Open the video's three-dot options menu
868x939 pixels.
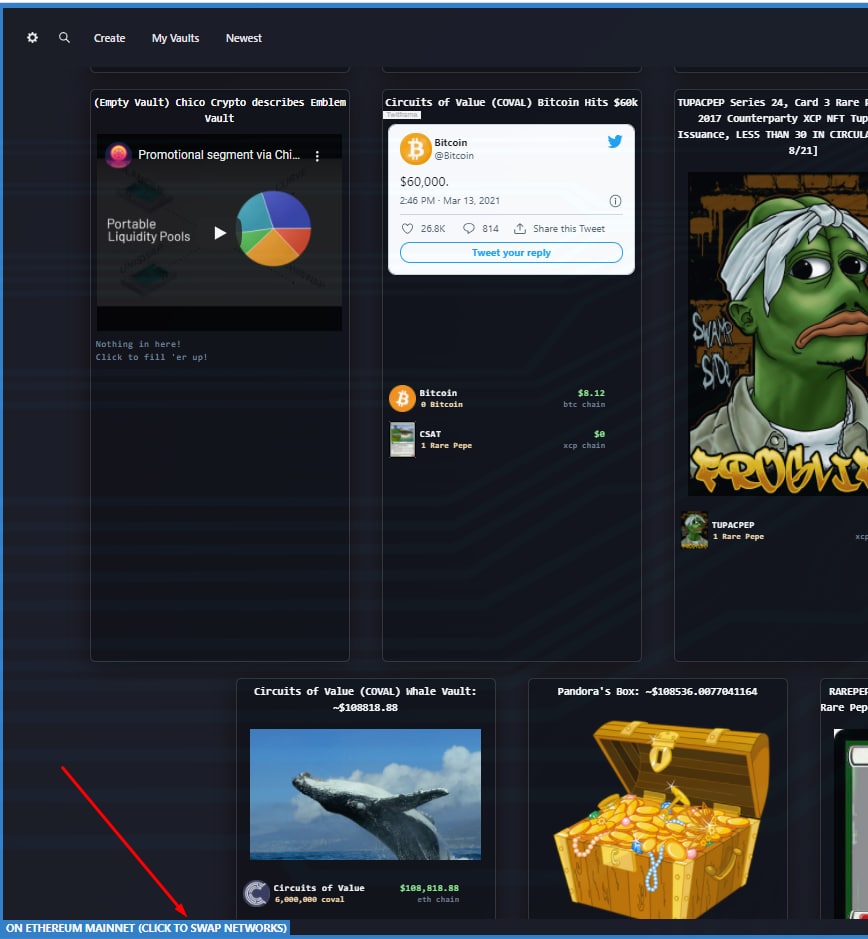pyautogui.click(x=317, y=156)
